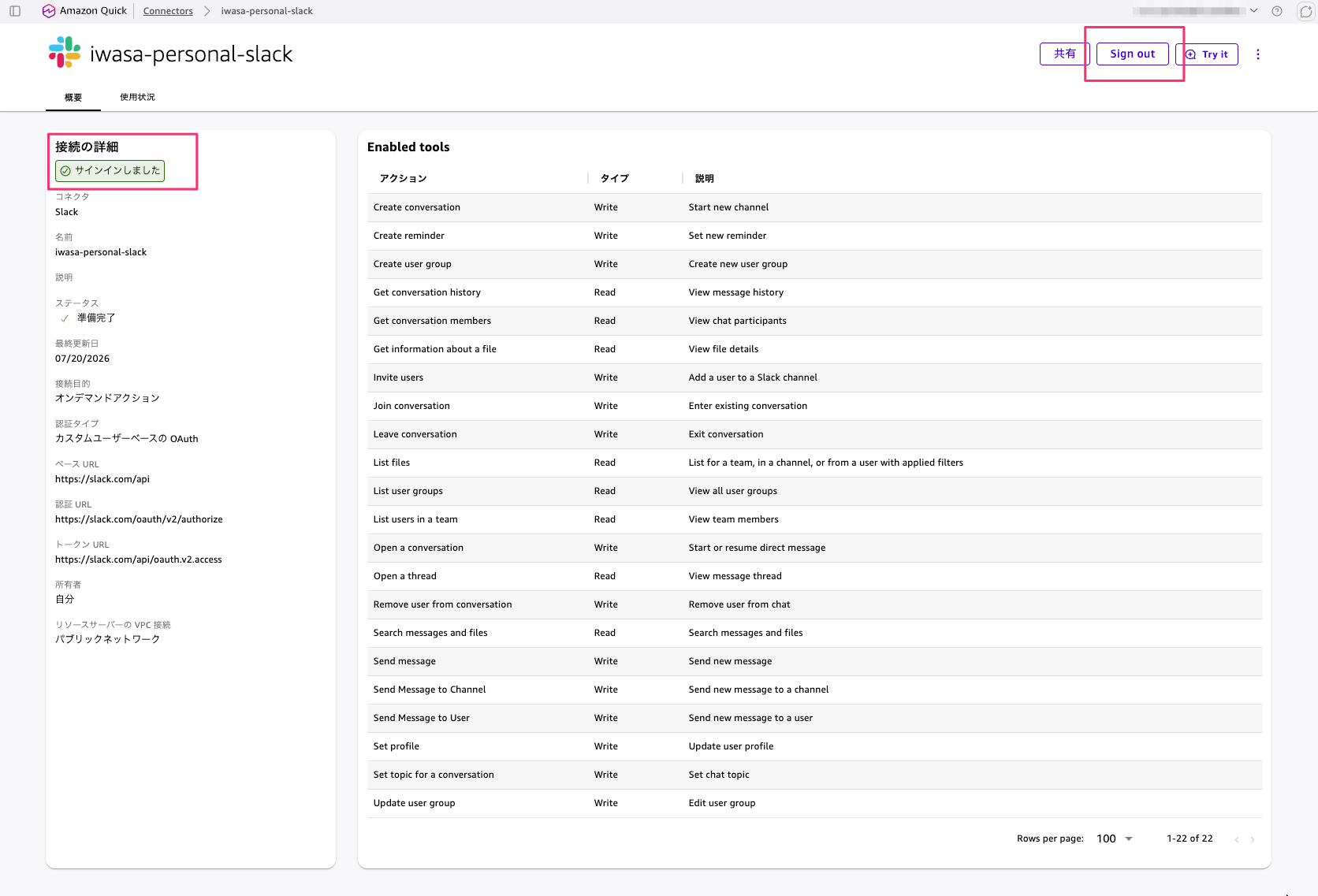Click the サインインしました status badge

coord(110,171)
